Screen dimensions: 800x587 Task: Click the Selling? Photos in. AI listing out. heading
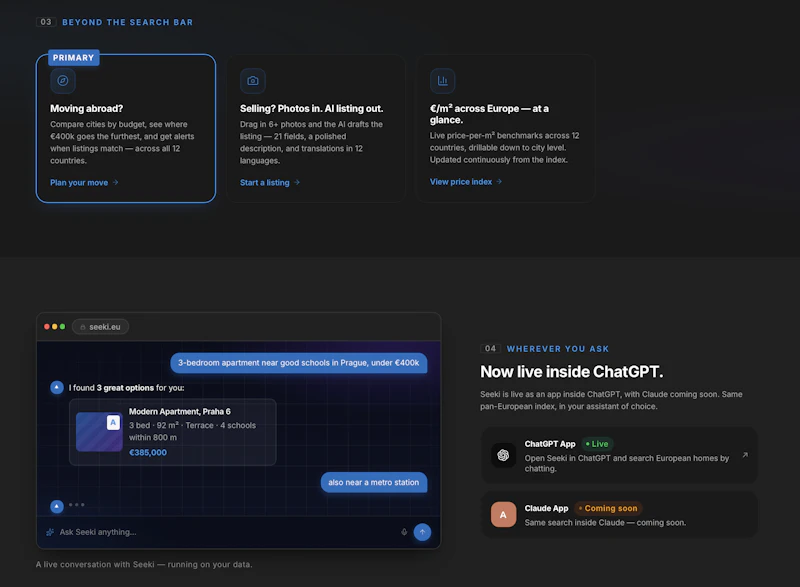point(311,109)
